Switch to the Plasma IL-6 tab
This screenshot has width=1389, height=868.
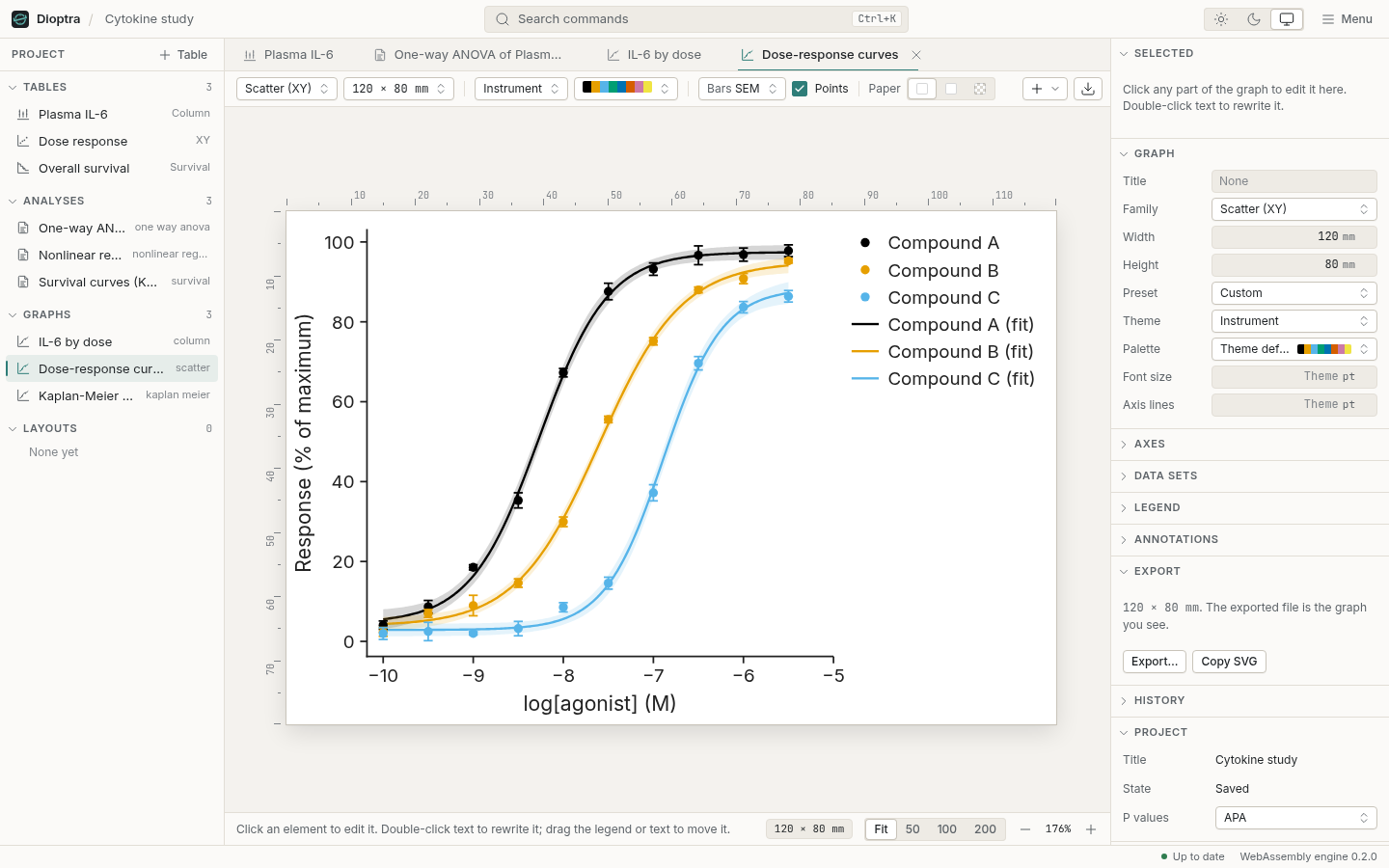coord(288,55)
